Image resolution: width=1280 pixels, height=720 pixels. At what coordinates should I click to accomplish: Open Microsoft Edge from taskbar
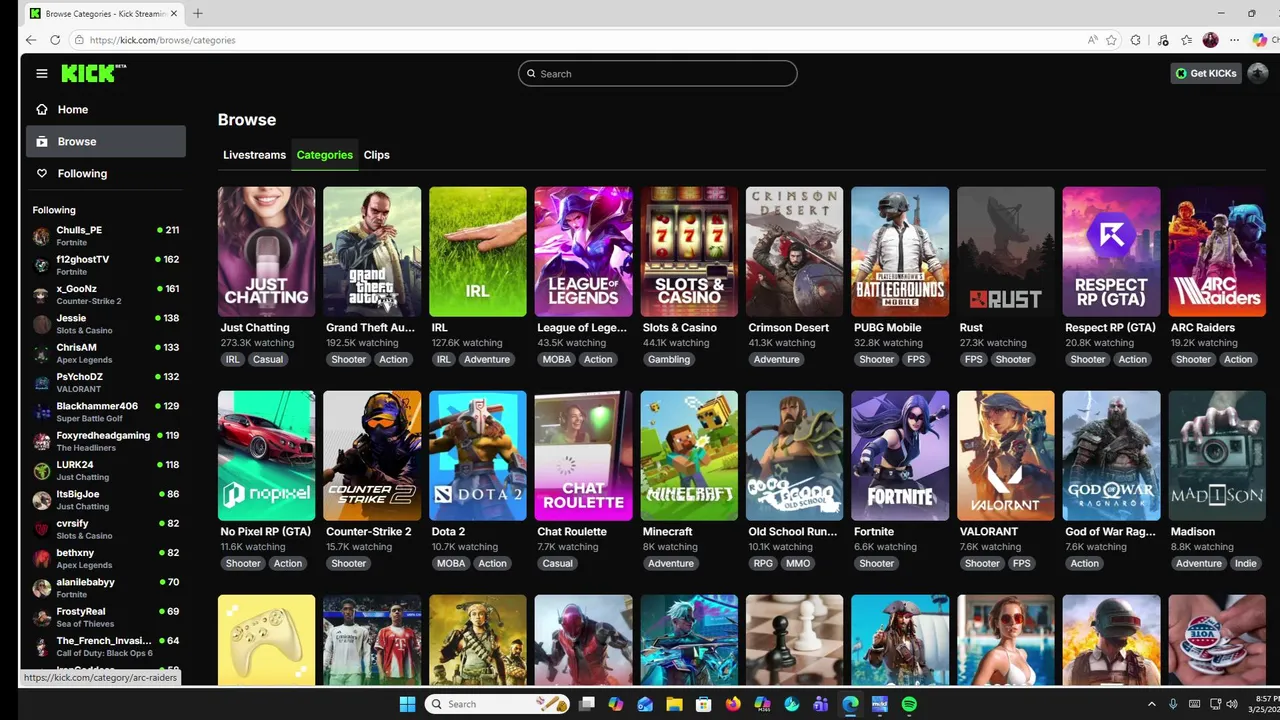click(850, 704)
